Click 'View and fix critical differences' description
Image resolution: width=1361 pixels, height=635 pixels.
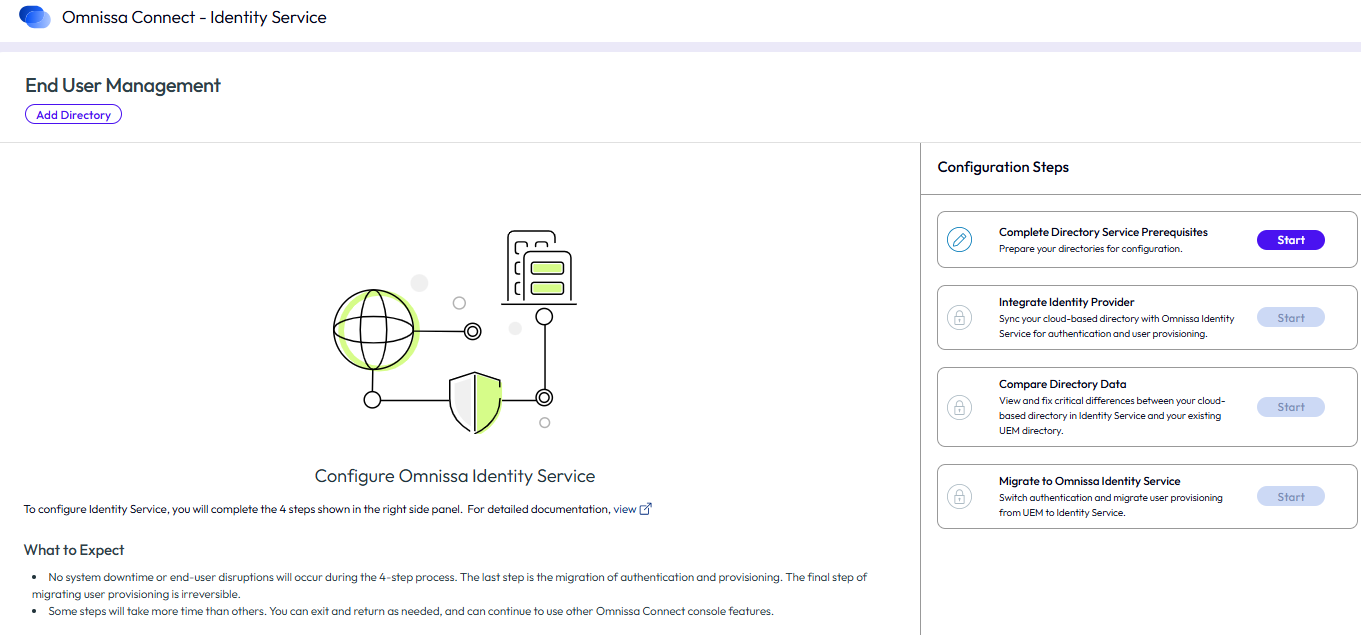click(1112, 415)
